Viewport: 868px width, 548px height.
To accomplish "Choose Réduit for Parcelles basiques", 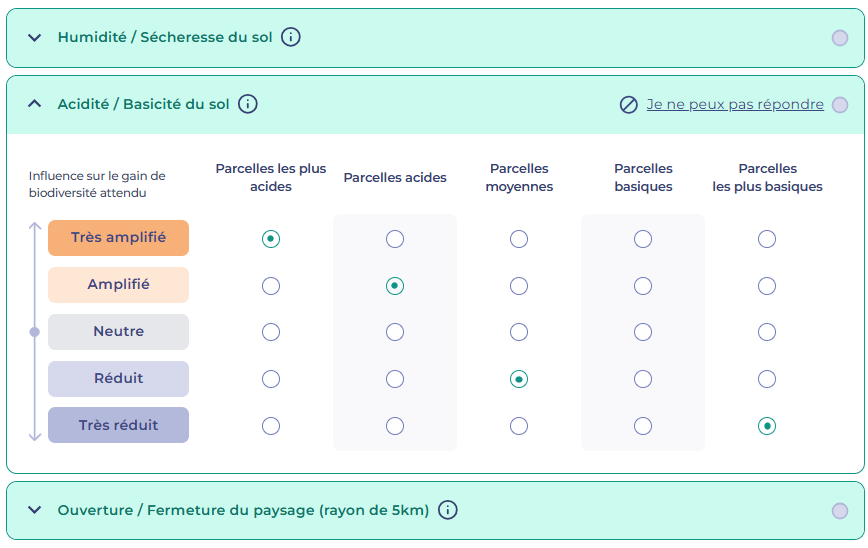I will pos(643,379).
